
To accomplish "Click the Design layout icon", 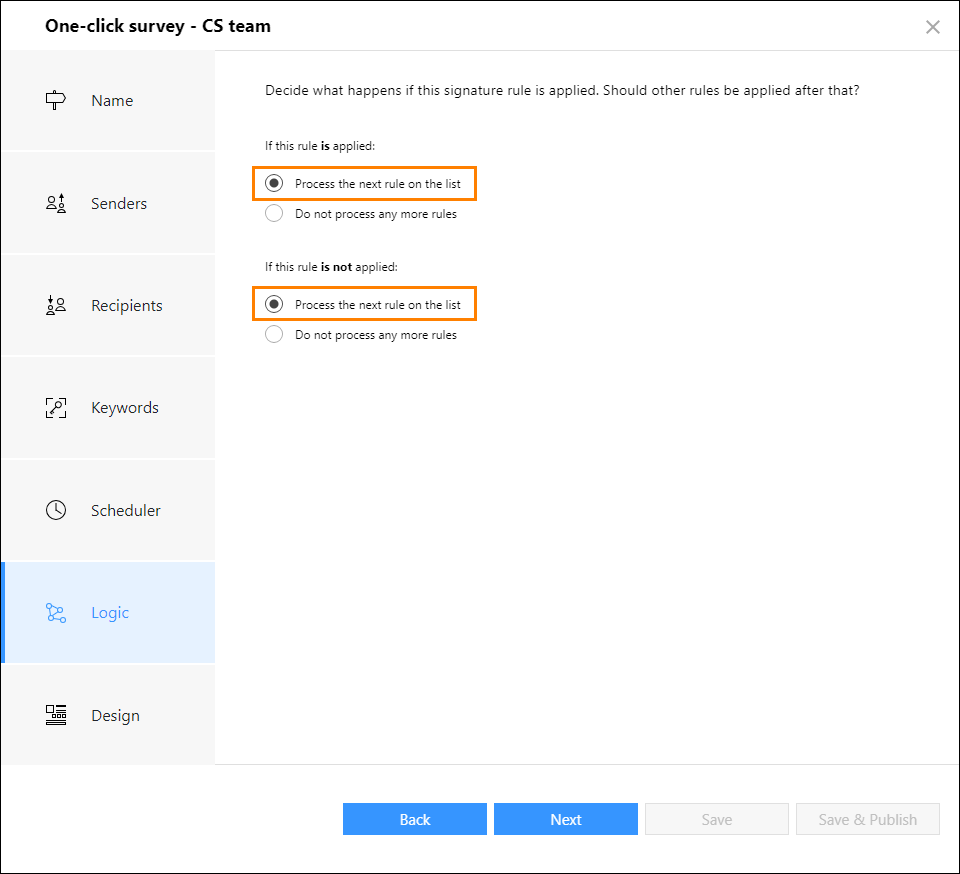I will [x=56, y=715].
